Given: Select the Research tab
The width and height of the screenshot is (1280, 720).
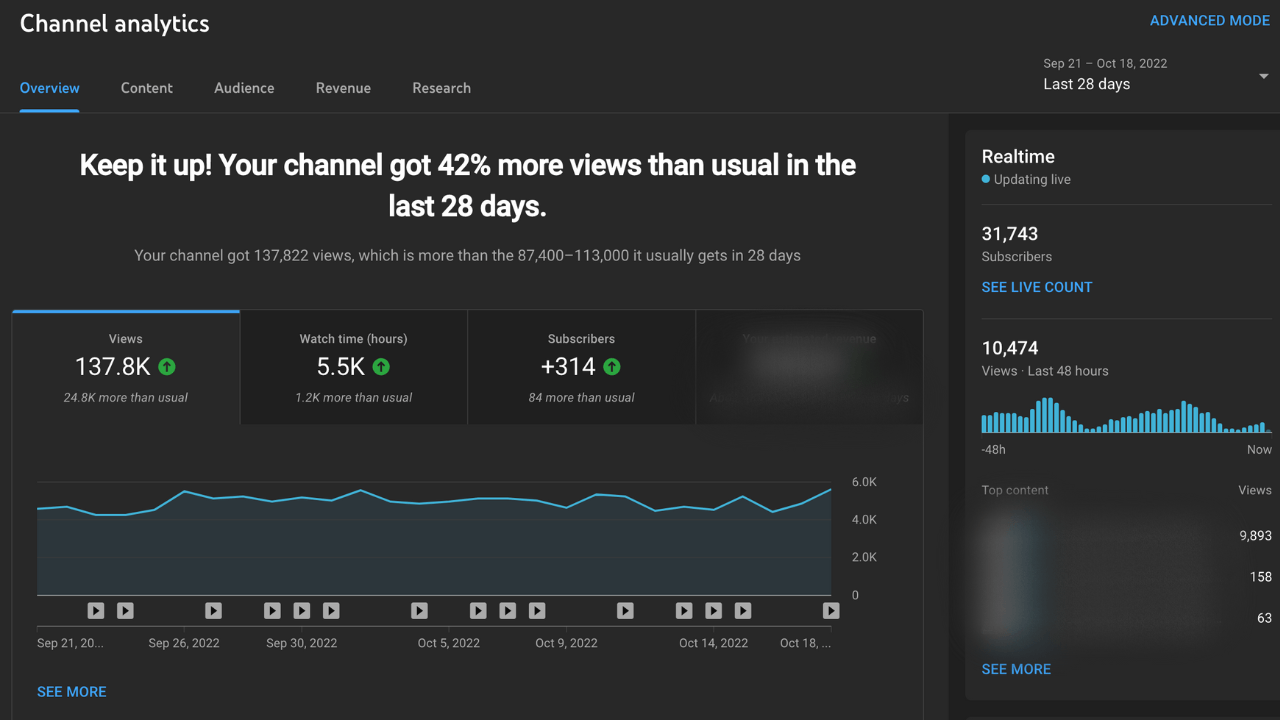Looking at the screenshot, I should click(441, 88).
